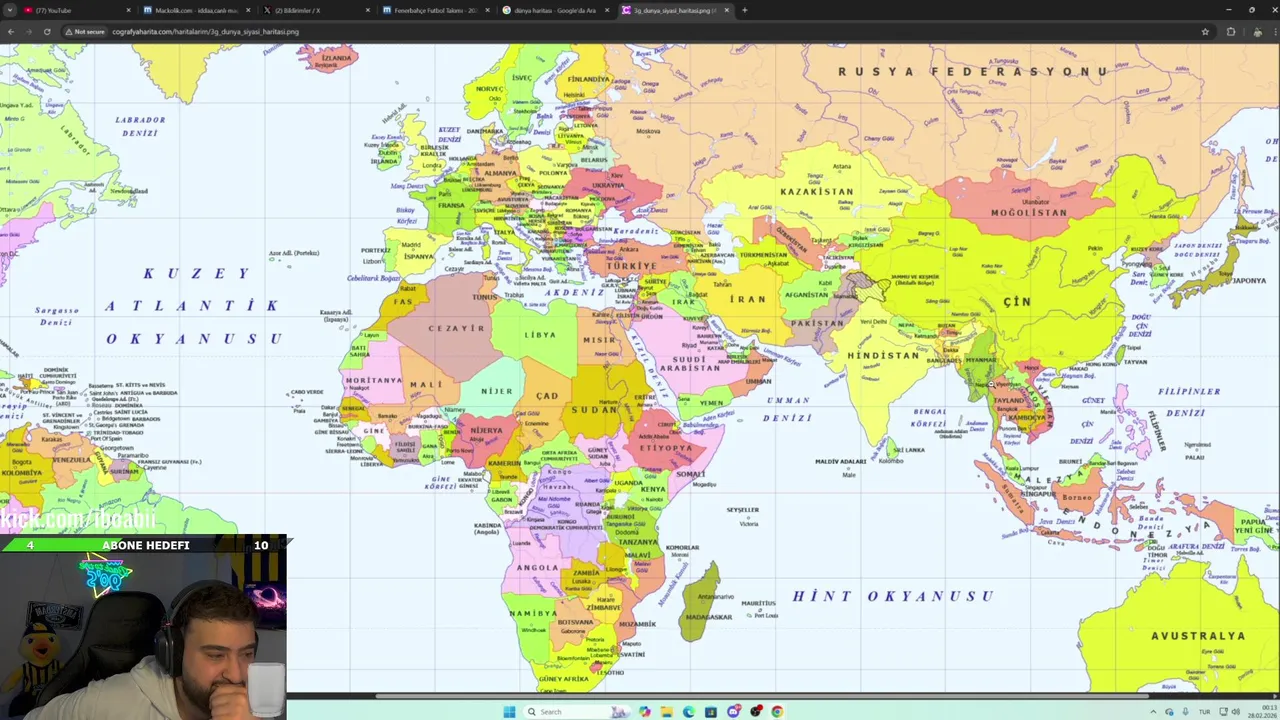Viewport: 1280px width, 720px height.
Task: Click NİJERYA on the map
Action: (x=486, y=431)
